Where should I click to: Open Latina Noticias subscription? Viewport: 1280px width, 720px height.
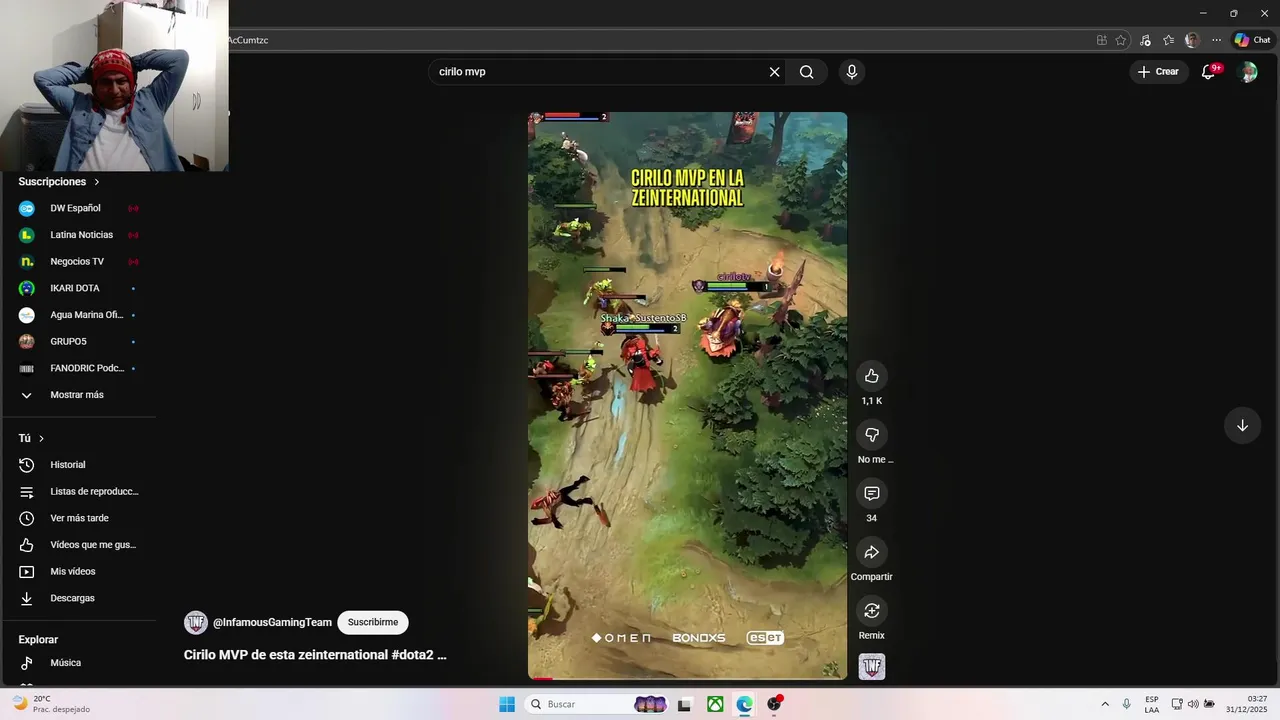[x=78, y=235]
